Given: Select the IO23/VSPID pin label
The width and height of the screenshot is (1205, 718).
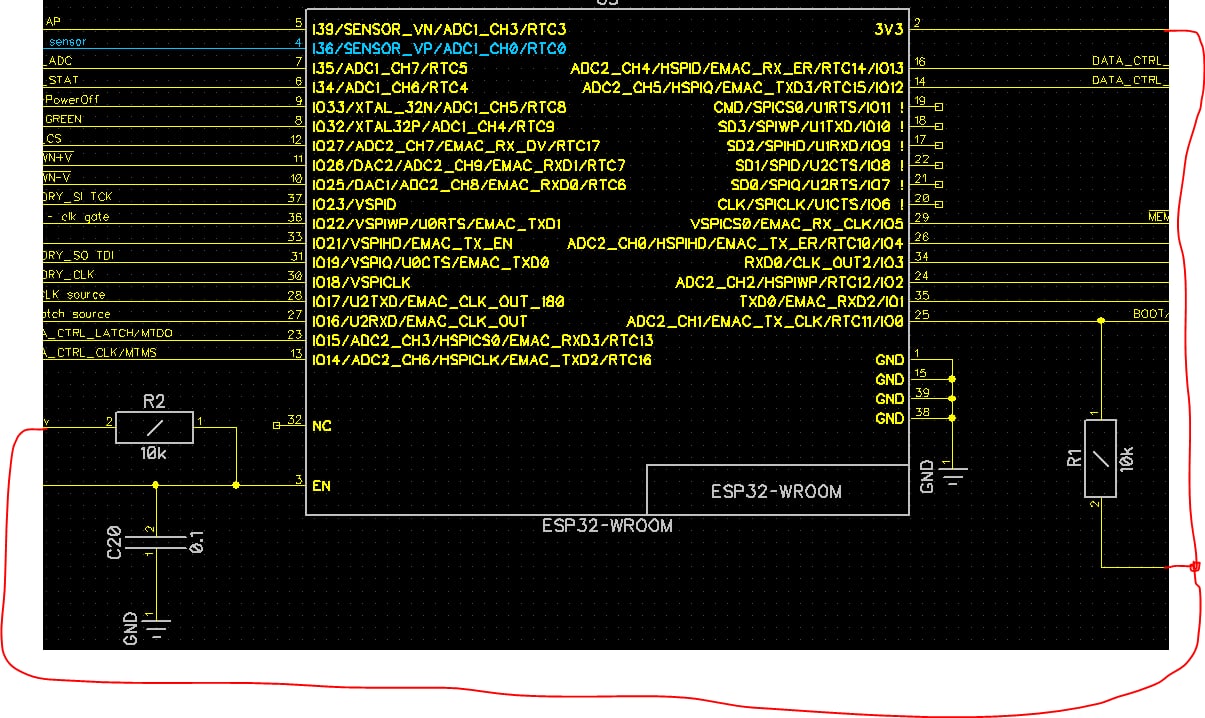Looking at the screenshot, I should (x=354, y=204).
